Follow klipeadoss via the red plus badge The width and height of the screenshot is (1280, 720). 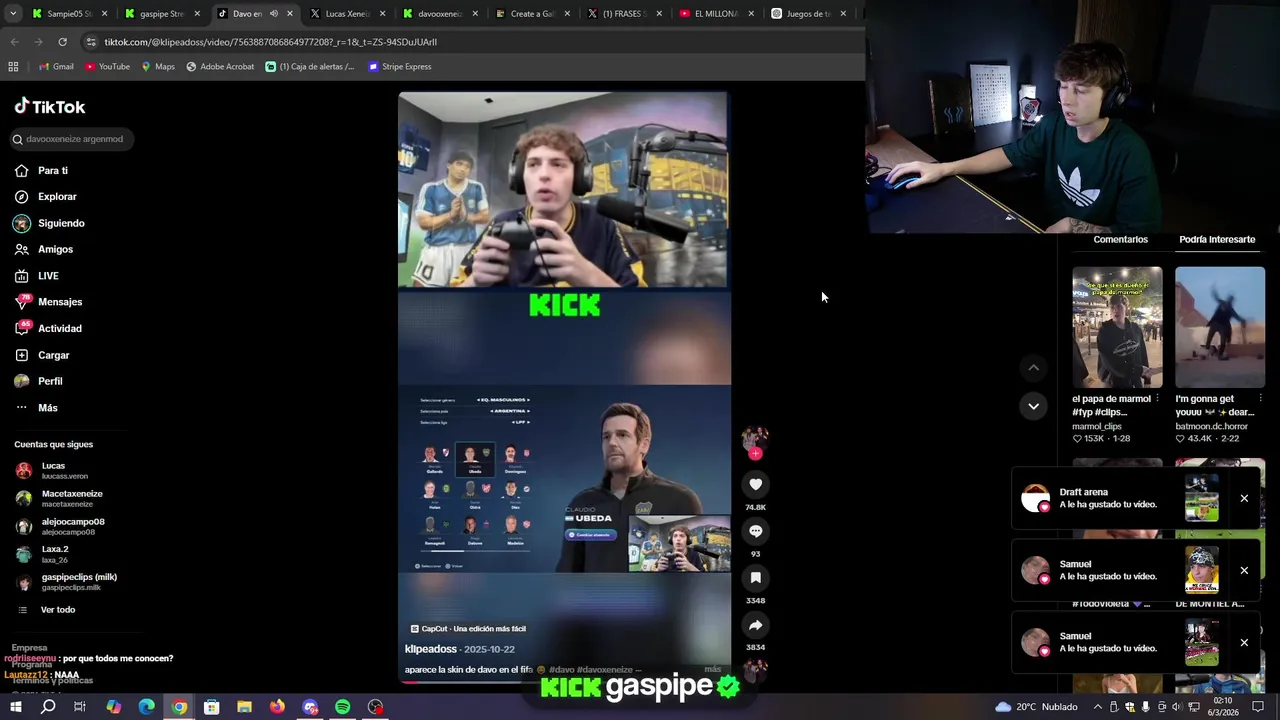click(x=755, y=454)
